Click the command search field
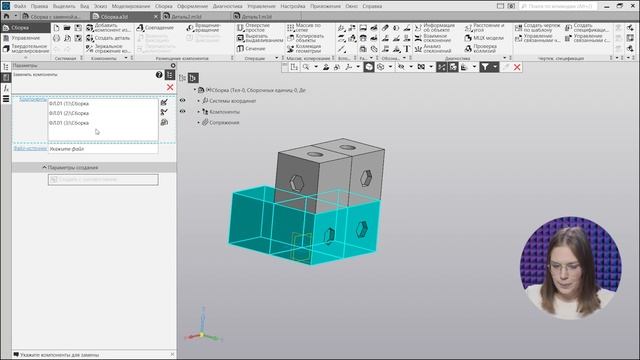 click(x=558, y=6)
